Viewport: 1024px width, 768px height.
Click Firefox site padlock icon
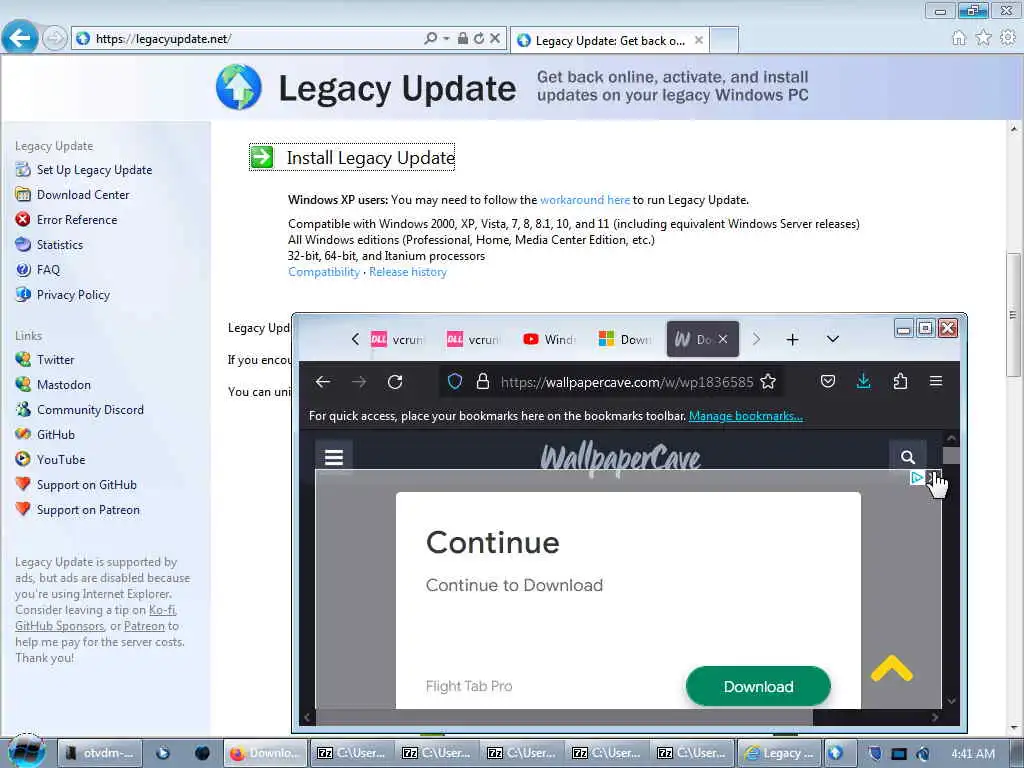coord(483,381)
